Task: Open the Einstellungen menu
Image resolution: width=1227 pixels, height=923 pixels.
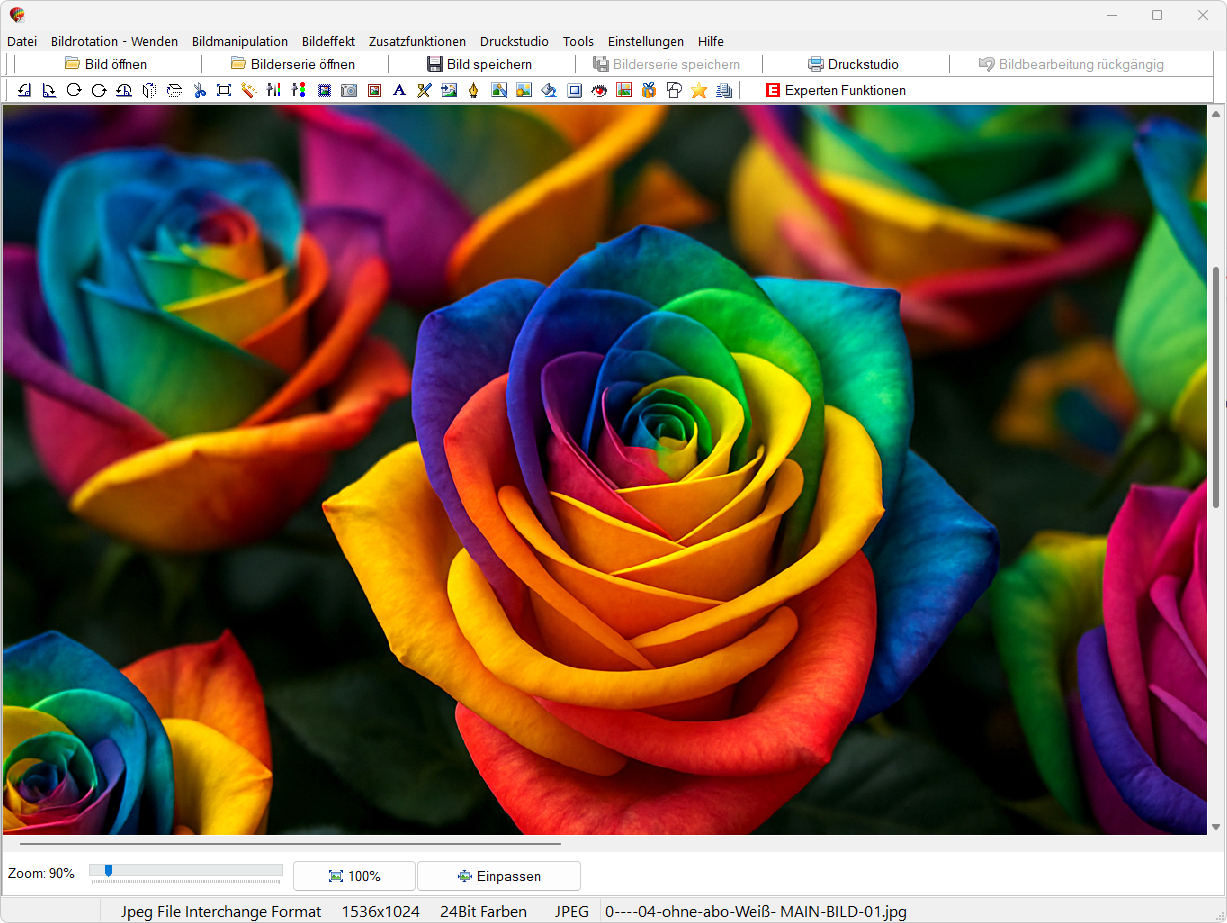Action: point(646,41)
